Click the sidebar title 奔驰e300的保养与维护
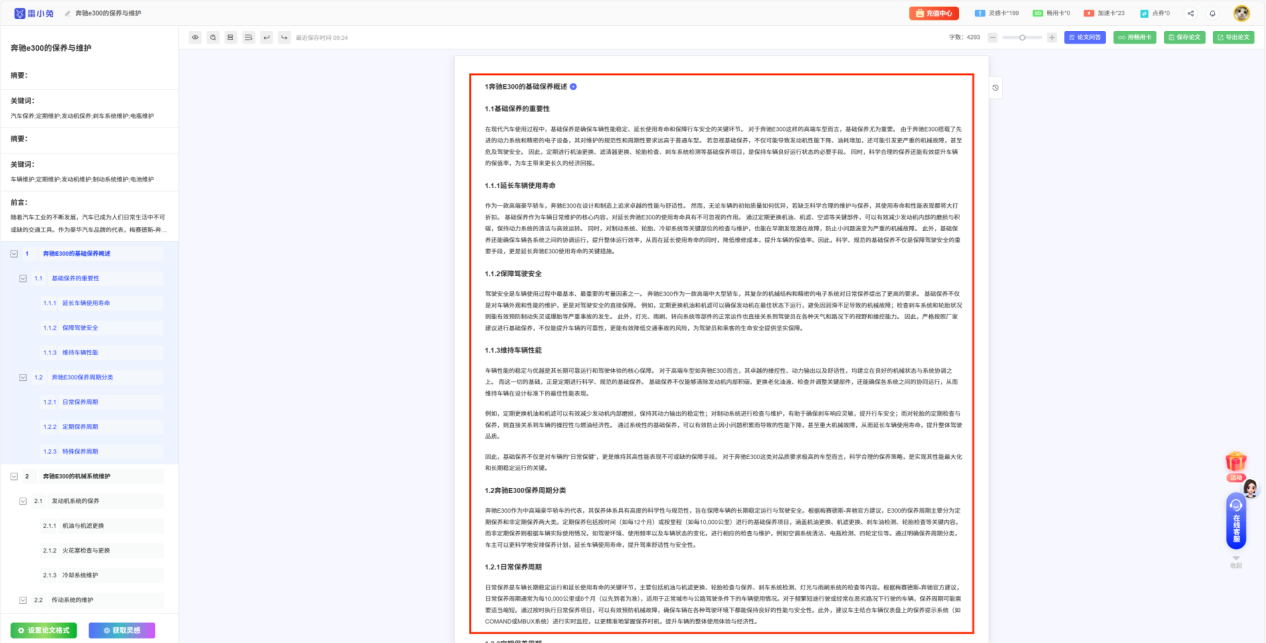 click(49, 48)
